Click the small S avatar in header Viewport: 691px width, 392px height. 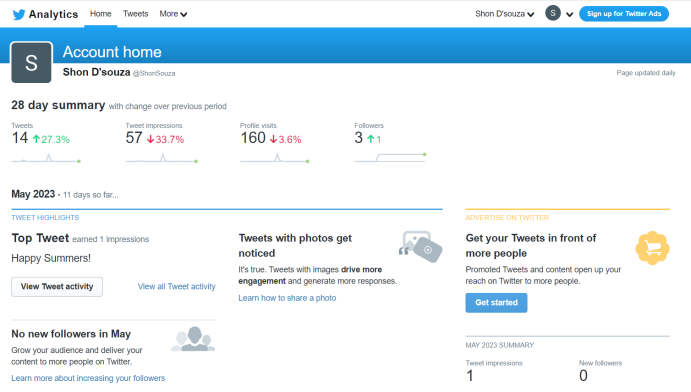pyautogui.click(x=553, y=13)
